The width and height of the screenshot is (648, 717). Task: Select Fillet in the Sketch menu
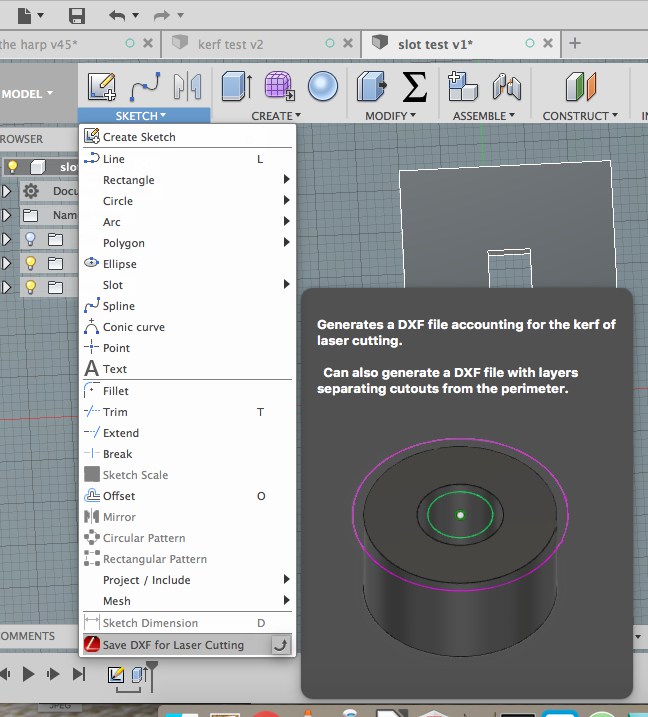coord(187,391)
